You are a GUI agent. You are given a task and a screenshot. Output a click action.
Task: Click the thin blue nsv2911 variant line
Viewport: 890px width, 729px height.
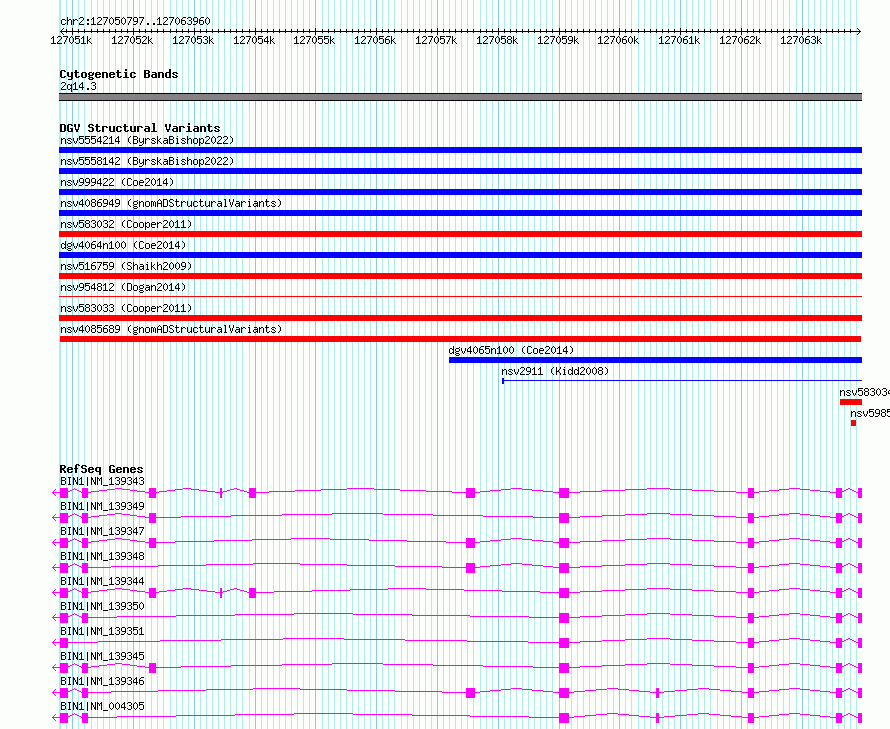tap(682, 381)
